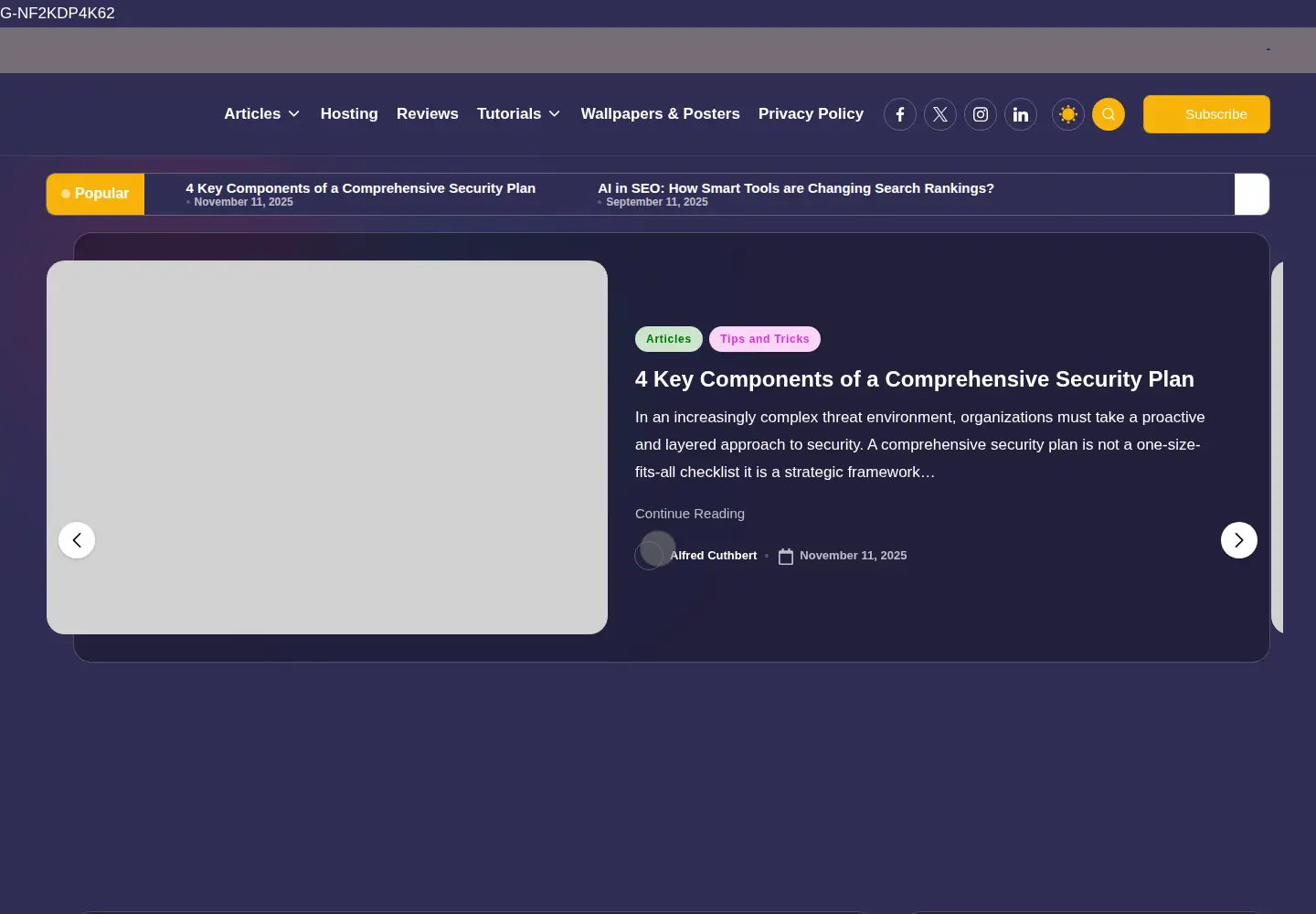Click the Popular label badge
Viewport: 1316px width, 914px height.
click(95, 194)
